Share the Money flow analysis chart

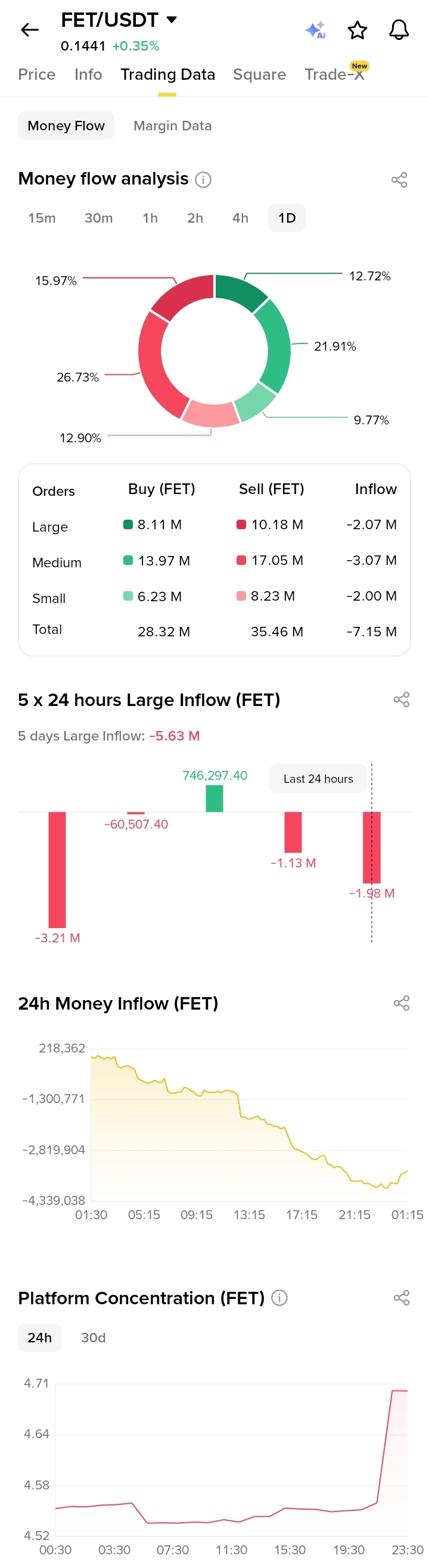pyautogui.click(x=399, y=180)
